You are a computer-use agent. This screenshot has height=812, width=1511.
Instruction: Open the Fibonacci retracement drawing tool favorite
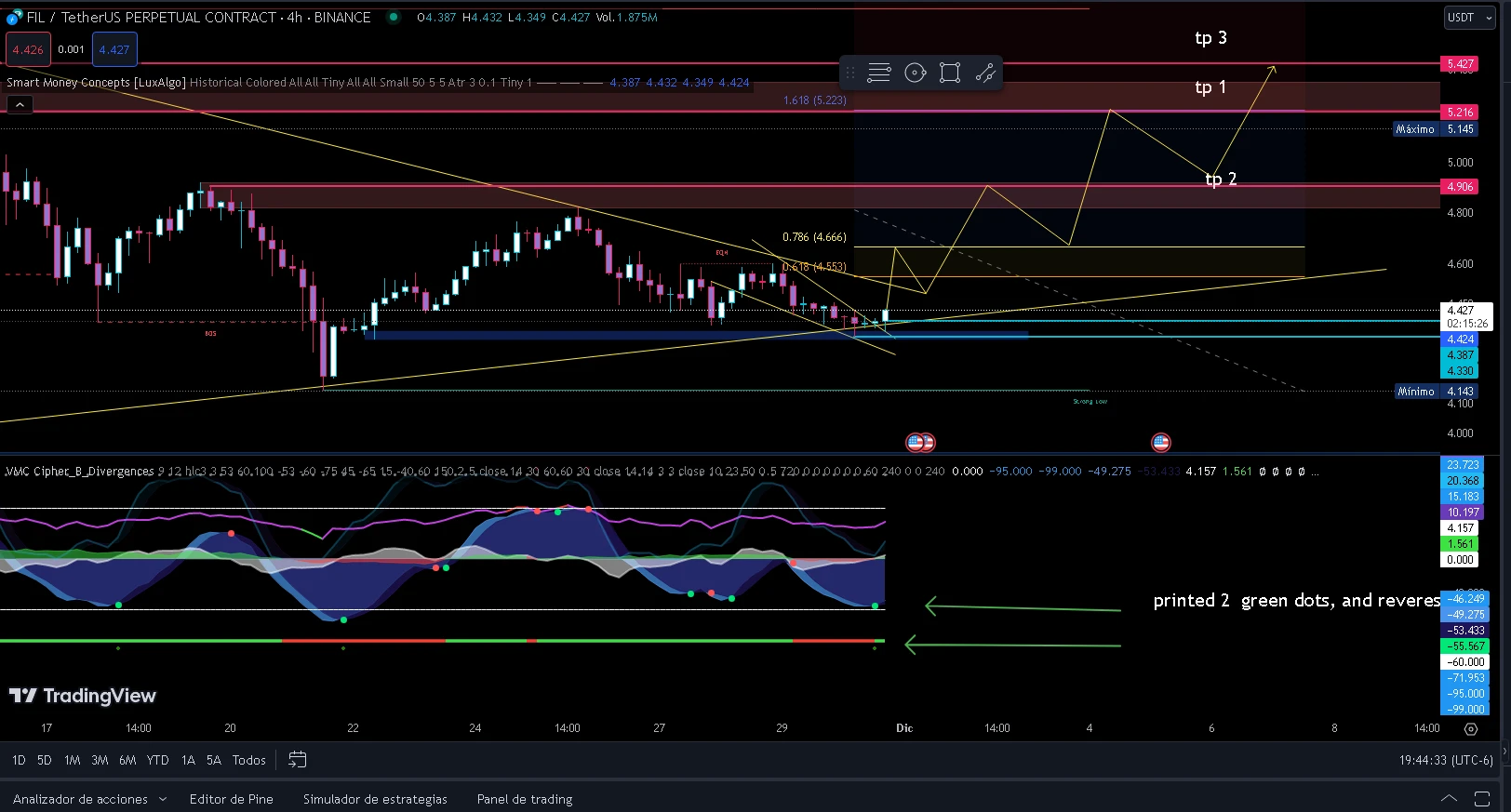(879, 73)
